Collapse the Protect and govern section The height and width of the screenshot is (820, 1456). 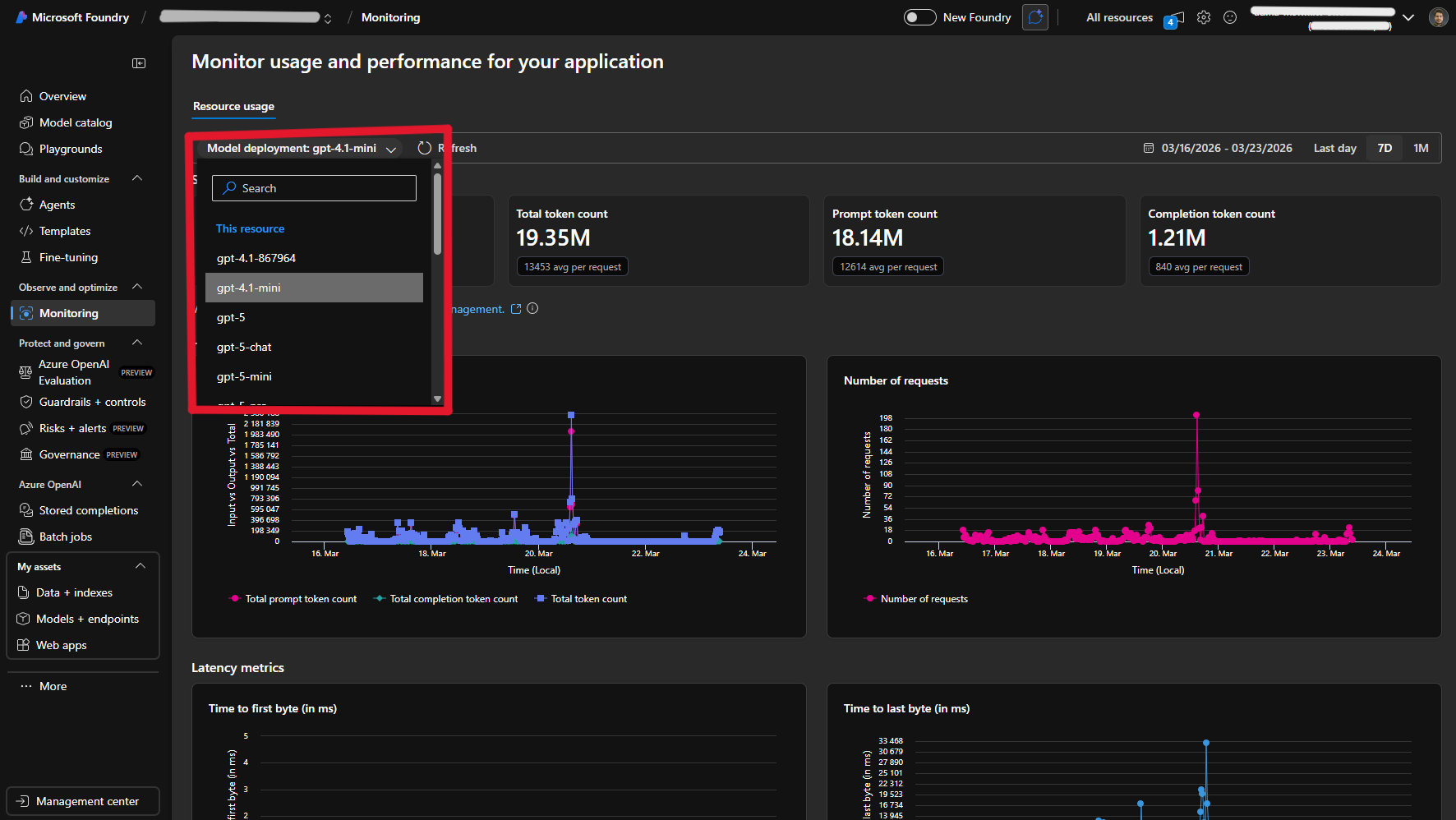click(x=137, y=343)
